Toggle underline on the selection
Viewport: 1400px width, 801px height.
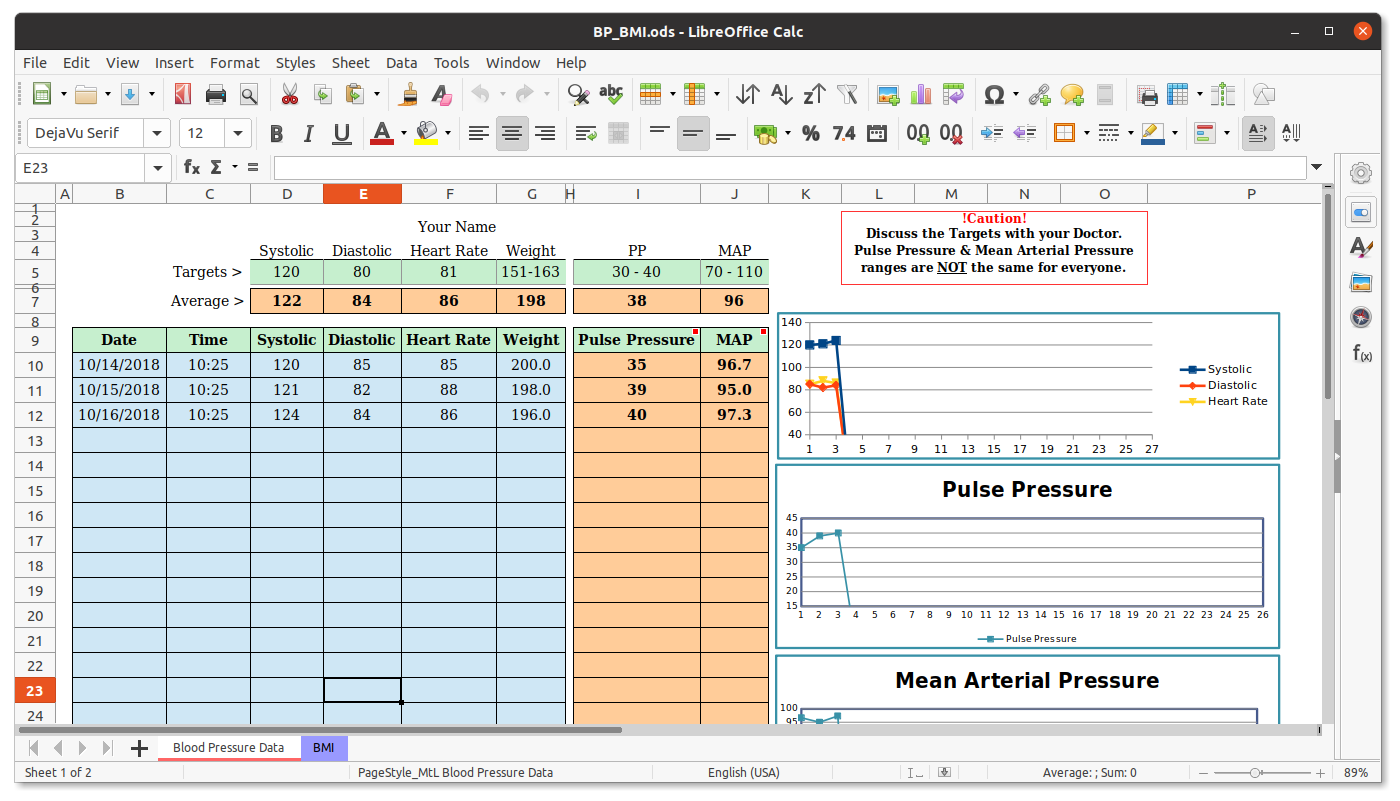click(x=341, y=133)
